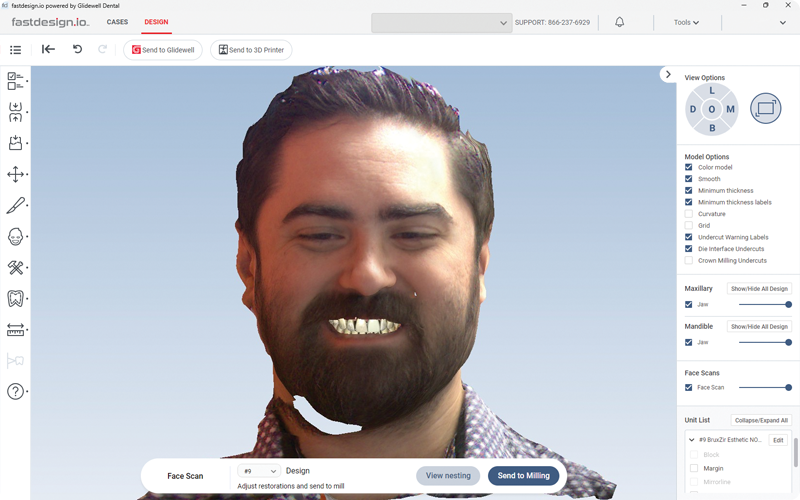Collapse the right side panel chevron

tap(668, 74)
